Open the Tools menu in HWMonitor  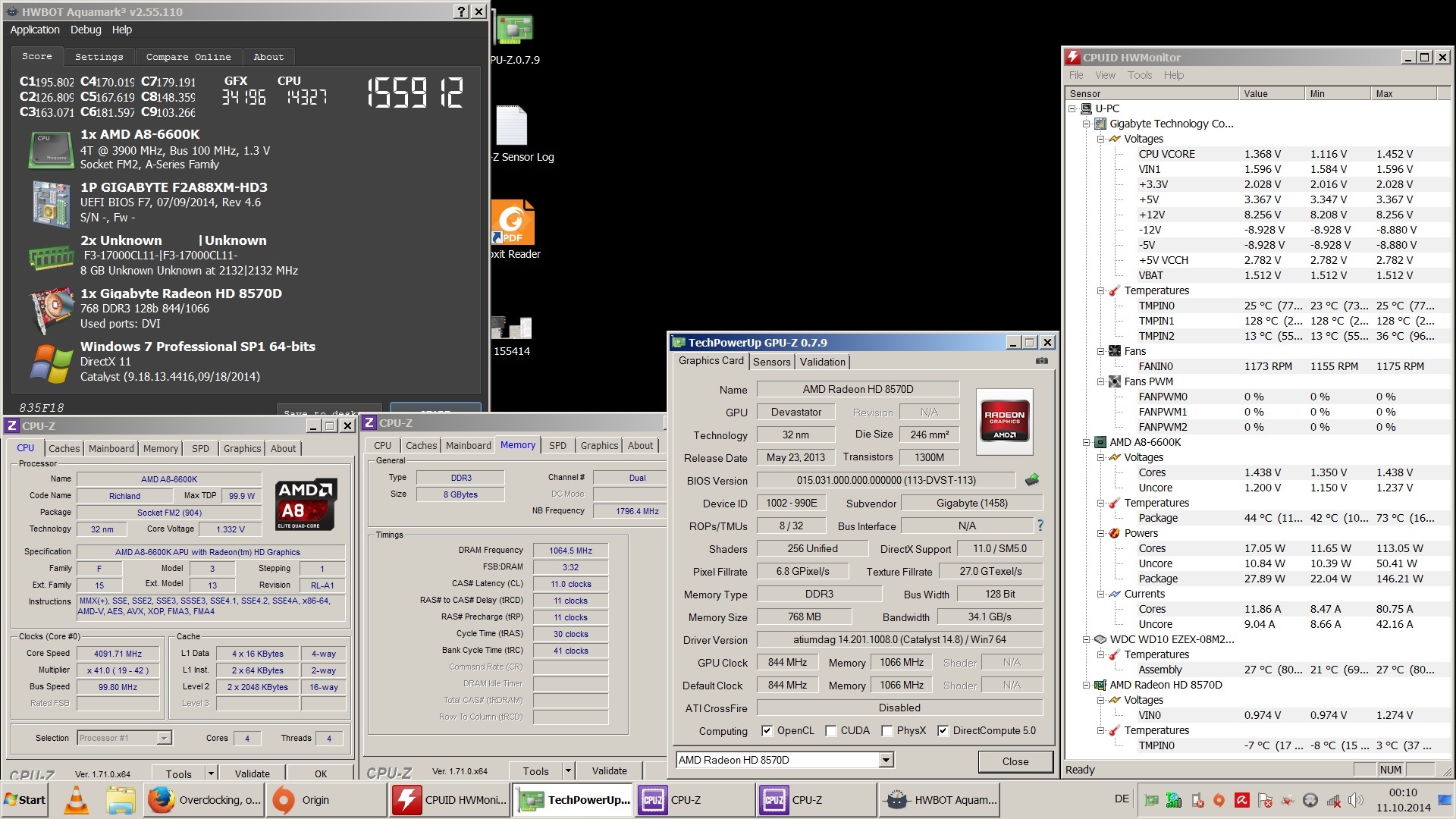point(1139,75)
